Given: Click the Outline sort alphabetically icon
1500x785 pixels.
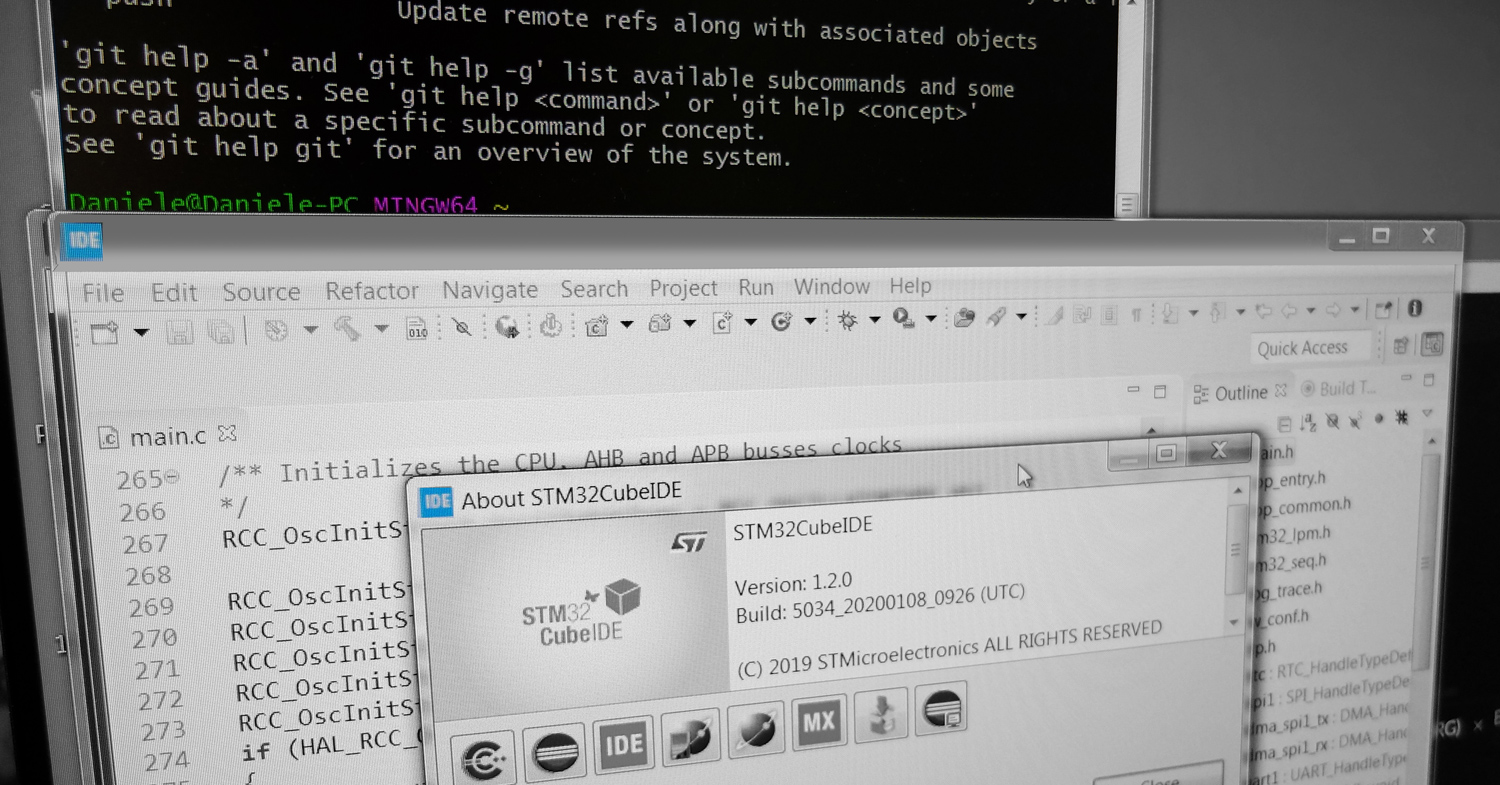Looking at the screenshot, I should 1310,422.
